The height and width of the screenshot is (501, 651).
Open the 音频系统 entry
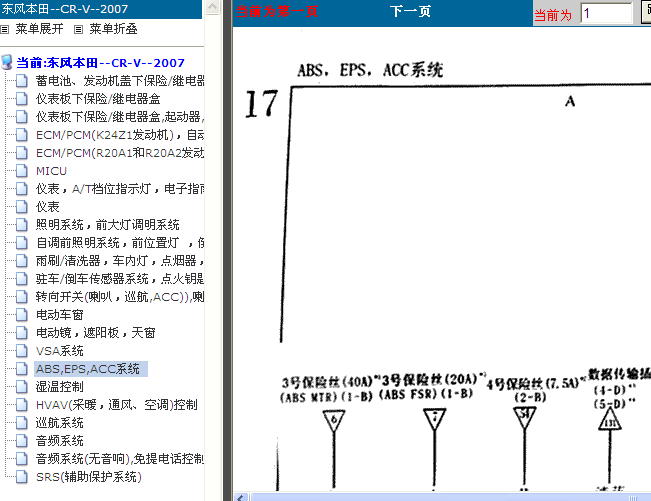pos(60,441)
